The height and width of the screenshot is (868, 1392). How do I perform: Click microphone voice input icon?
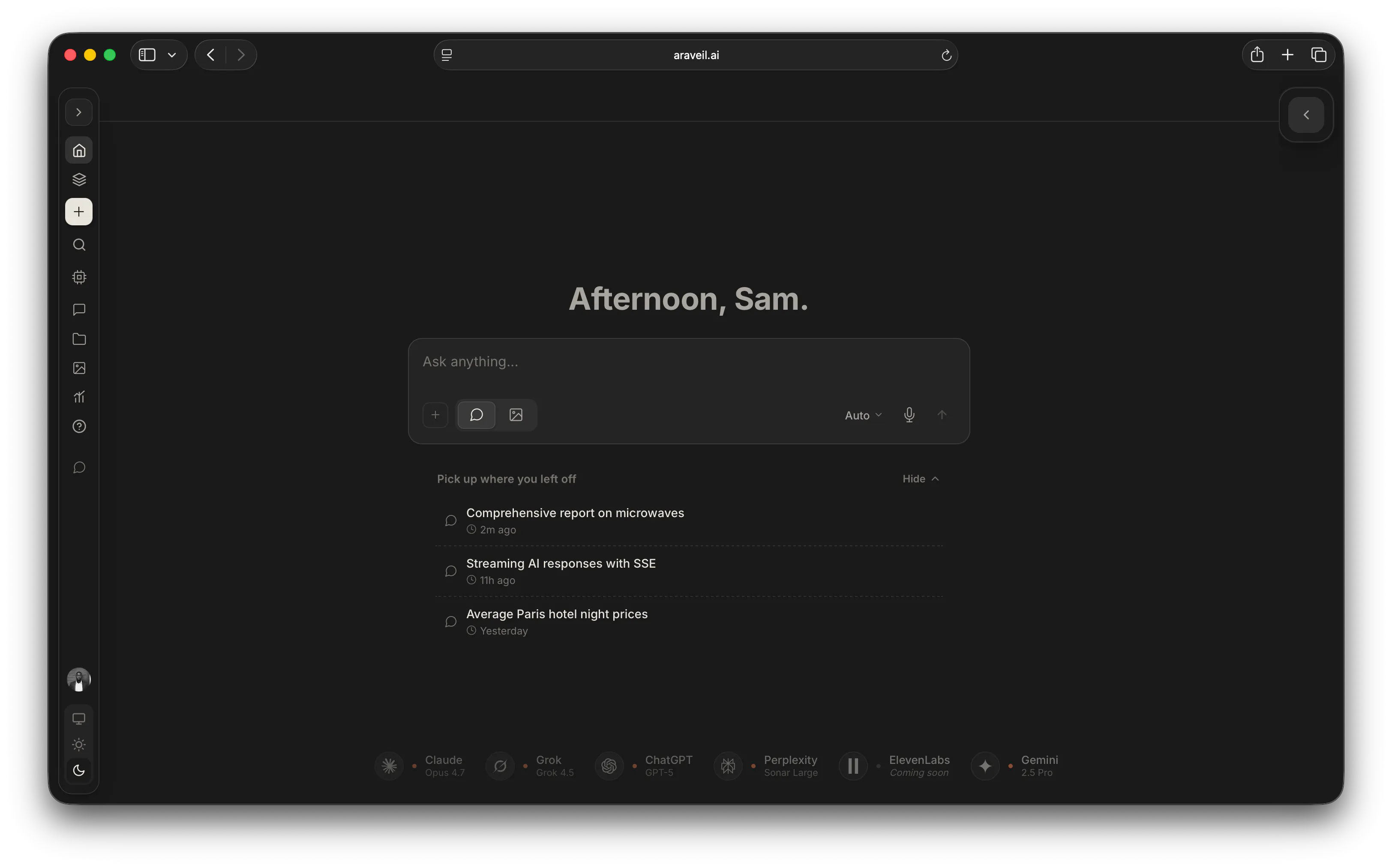click(909, 415)
